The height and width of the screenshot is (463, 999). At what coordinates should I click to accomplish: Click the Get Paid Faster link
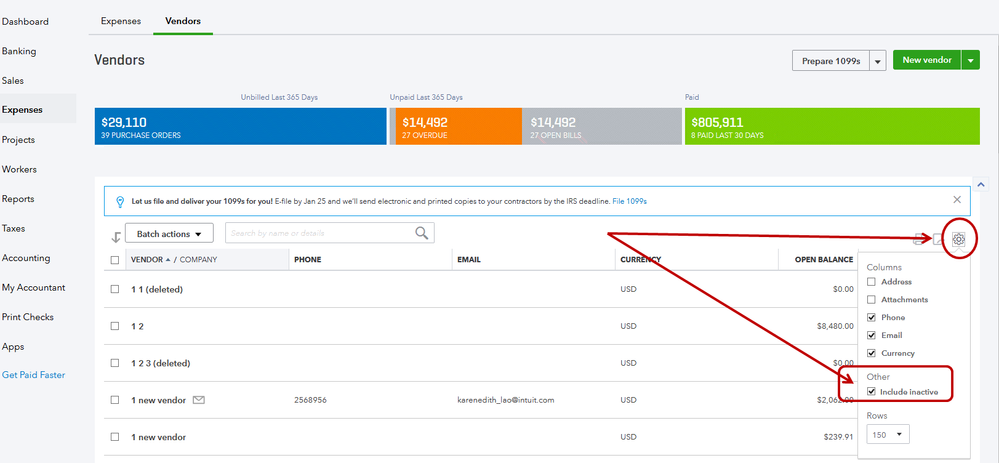point(33,374)
